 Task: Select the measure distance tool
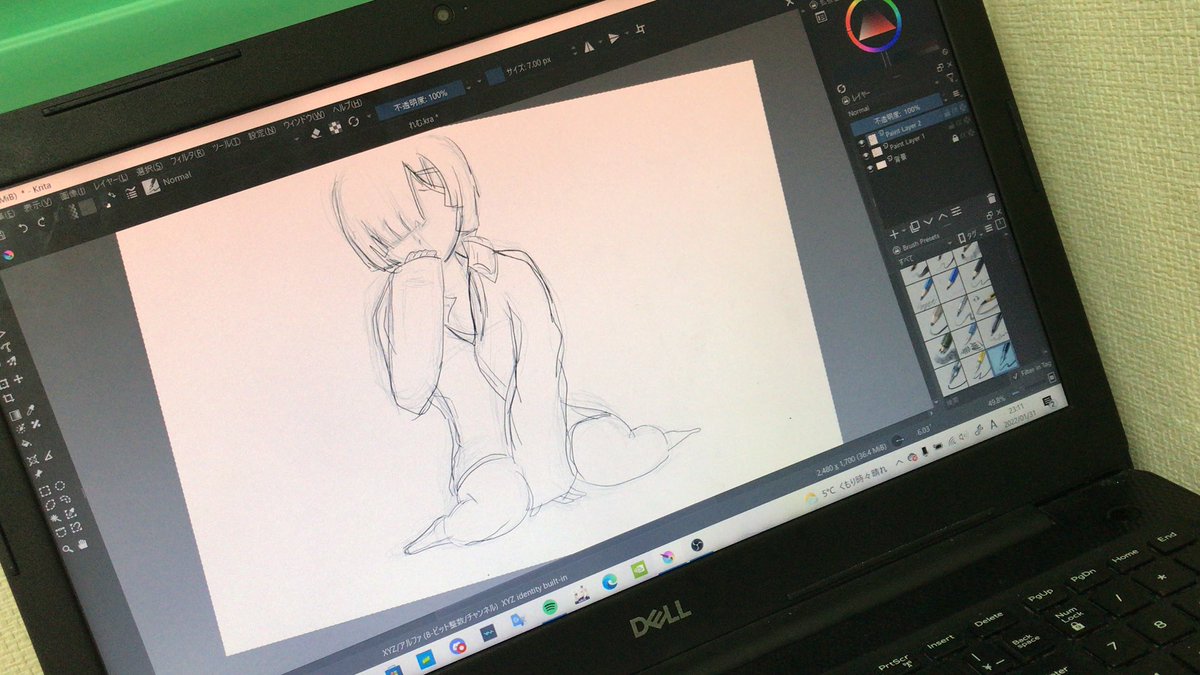point(47,458)
